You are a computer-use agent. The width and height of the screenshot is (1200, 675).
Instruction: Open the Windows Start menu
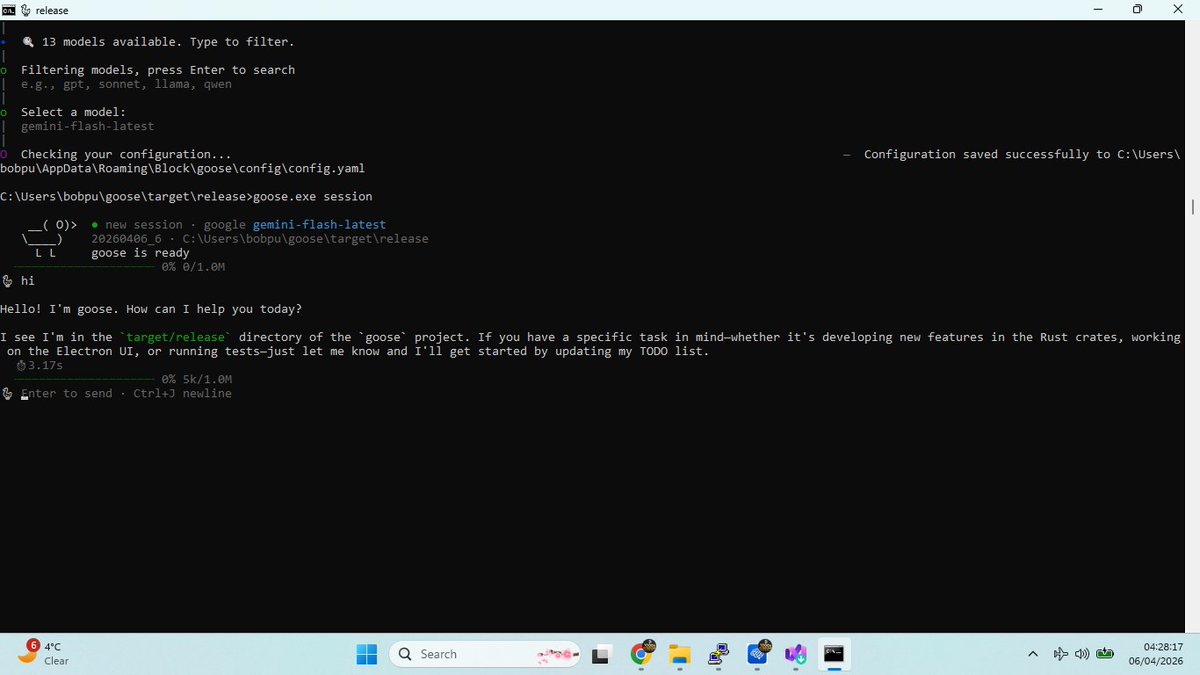click(367, 654)
